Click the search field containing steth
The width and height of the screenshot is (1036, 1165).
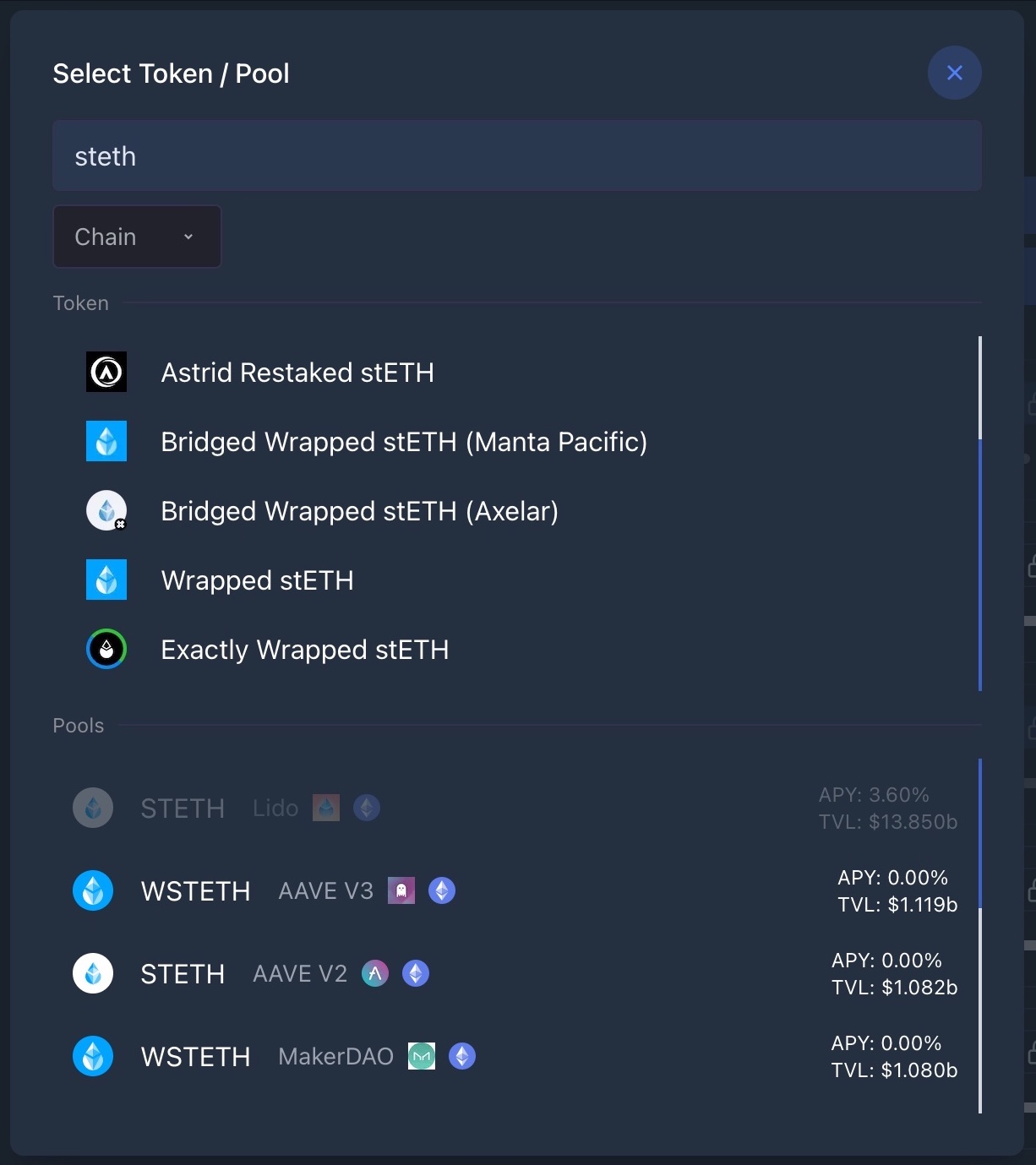tap(516, 156)
